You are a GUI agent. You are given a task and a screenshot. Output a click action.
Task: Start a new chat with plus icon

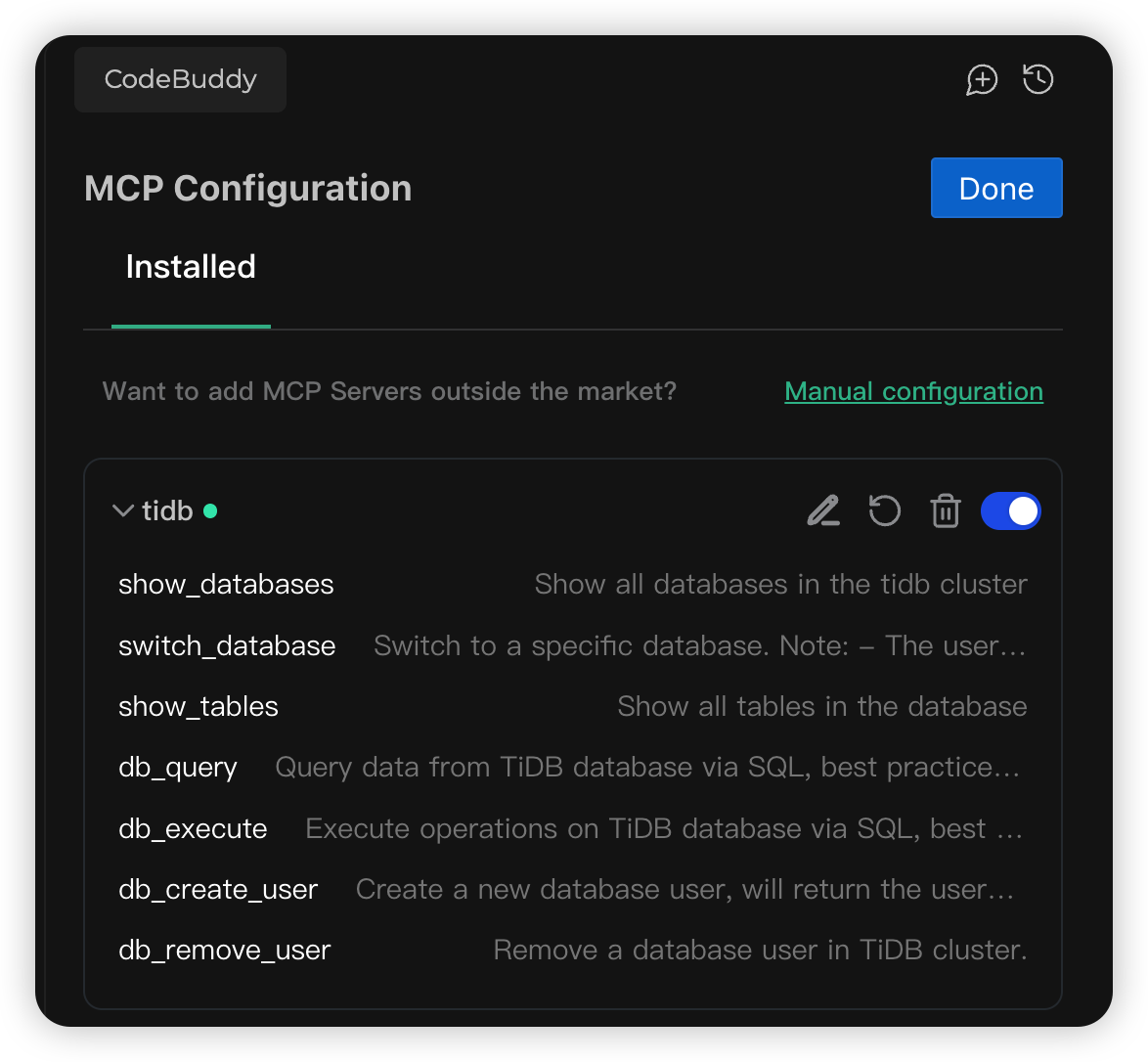pos(982,80)
